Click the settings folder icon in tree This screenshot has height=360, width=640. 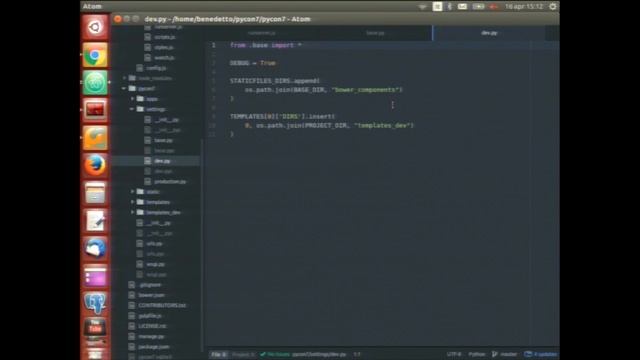pyautogui.click(x=140, y=109)
